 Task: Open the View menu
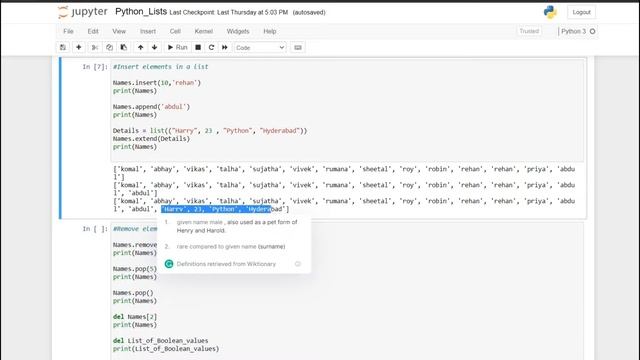(119, 31)
